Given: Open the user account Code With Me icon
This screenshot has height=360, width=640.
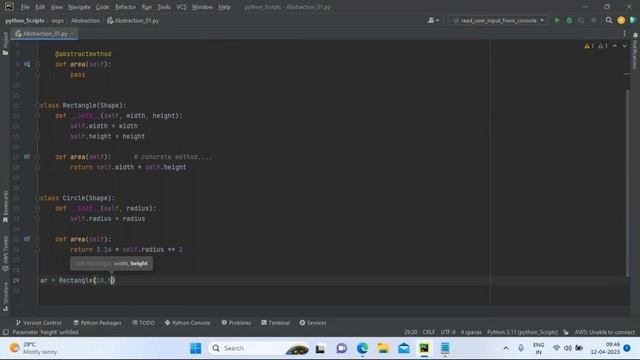Looking at the screenshot, I should (x=433, y=20).
